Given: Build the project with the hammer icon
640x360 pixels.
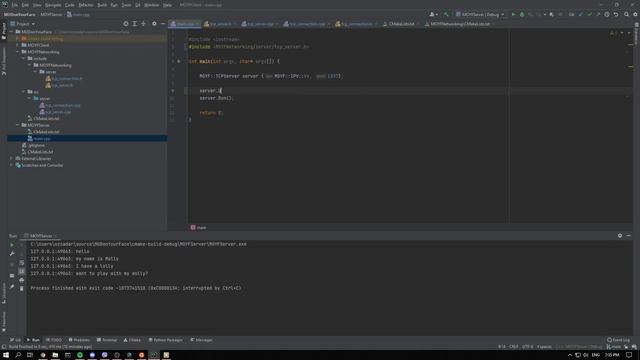Looking at the screenshot, I should [x=446, y=14].
